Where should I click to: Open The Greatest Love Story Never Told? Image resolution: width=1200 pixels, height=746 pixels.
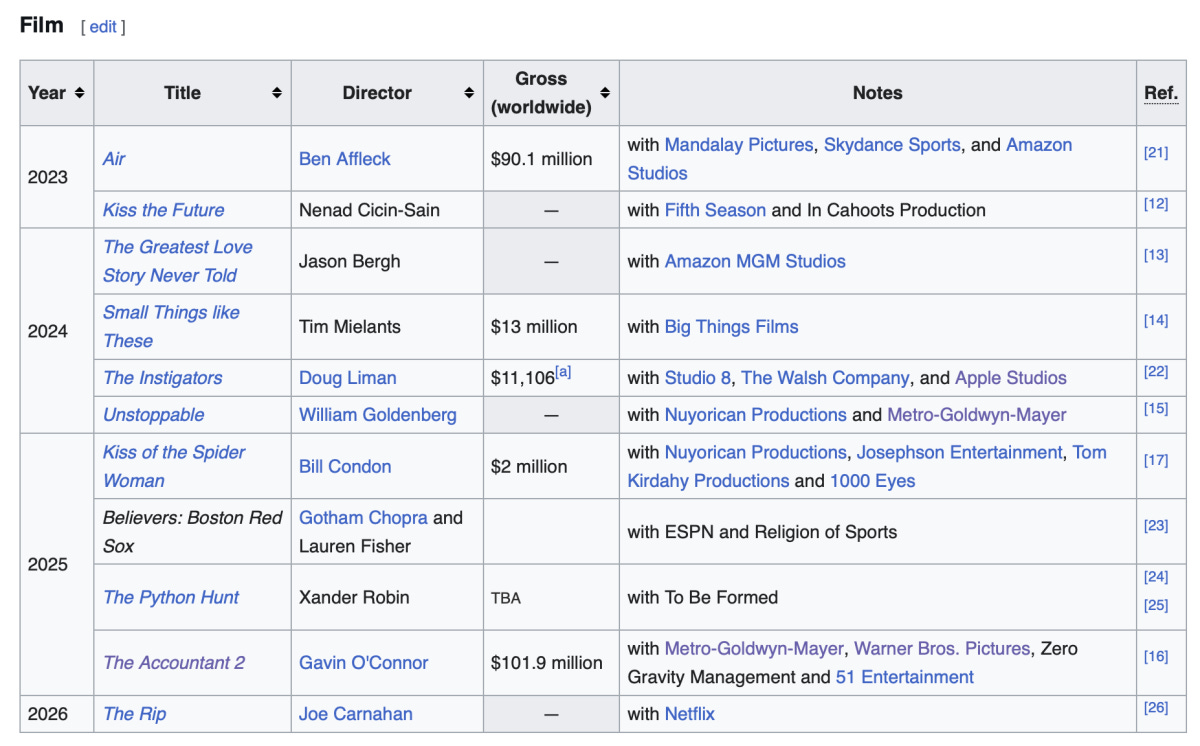point(178,261)
